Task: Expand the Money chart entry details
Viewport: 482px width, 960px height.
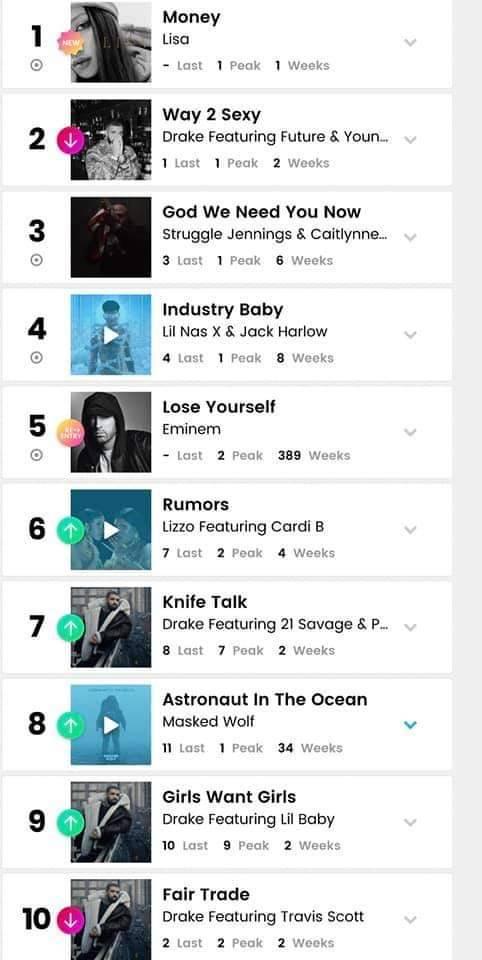Action: click(410, 42)
